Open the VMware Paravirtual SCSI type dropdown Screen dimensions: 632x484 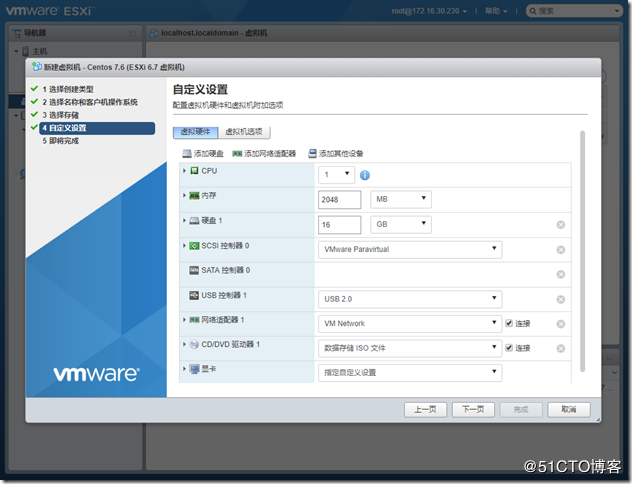(410, 249)
